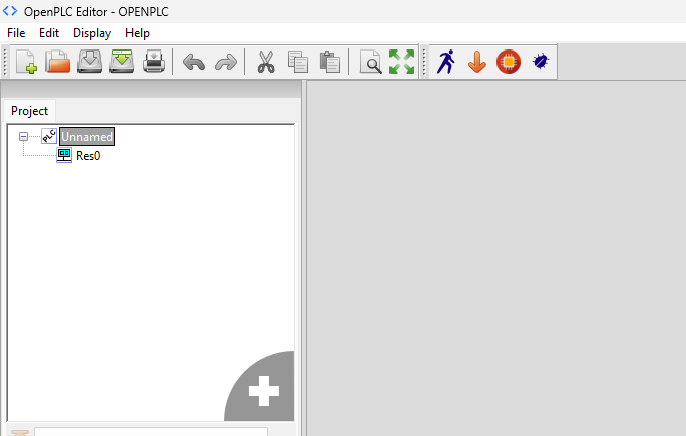Open the File menu
This screenshot has height=436, width=686.
pos(16,33)
